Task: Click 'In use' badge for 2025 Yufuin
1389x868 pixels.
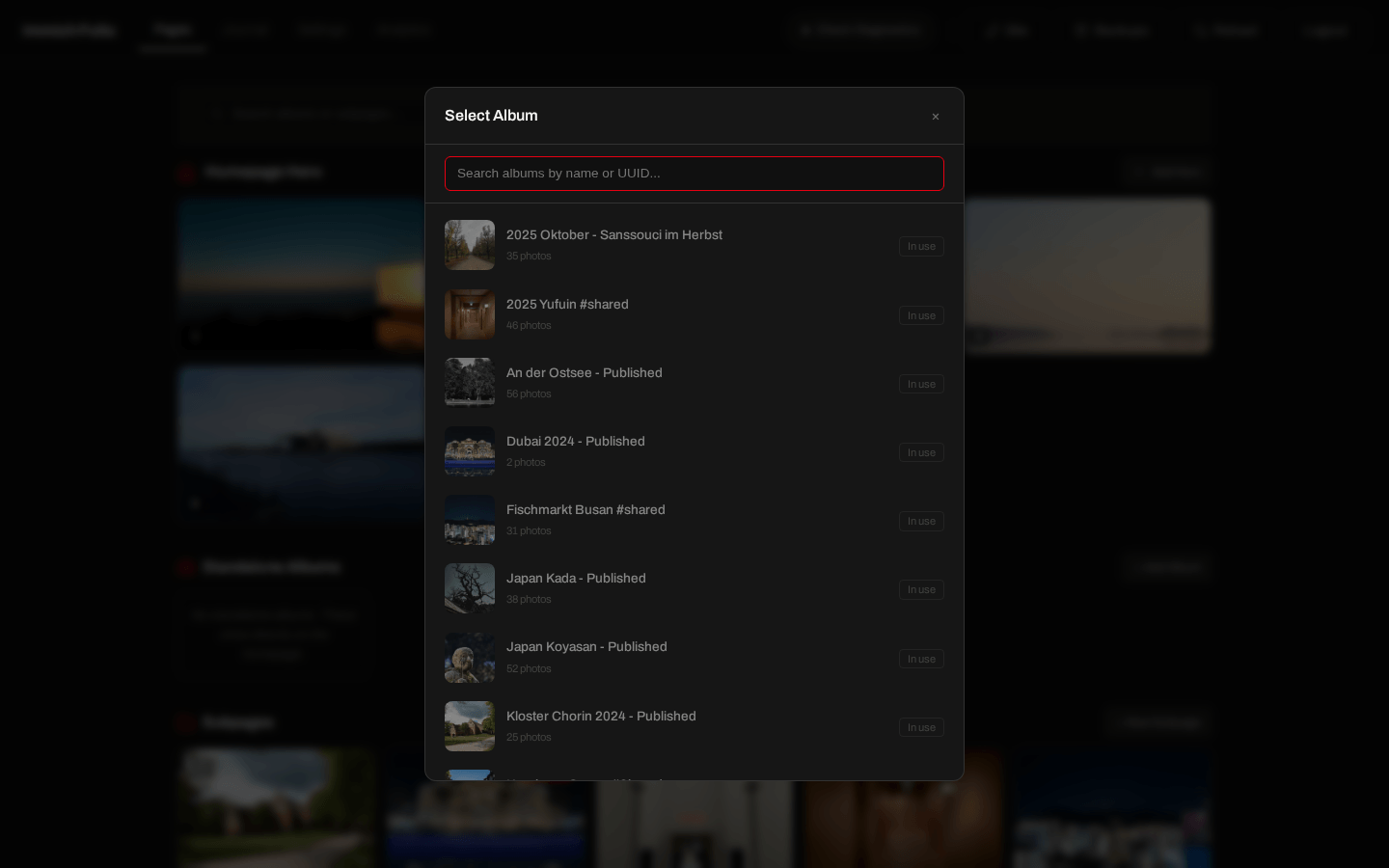Action: 921,316
